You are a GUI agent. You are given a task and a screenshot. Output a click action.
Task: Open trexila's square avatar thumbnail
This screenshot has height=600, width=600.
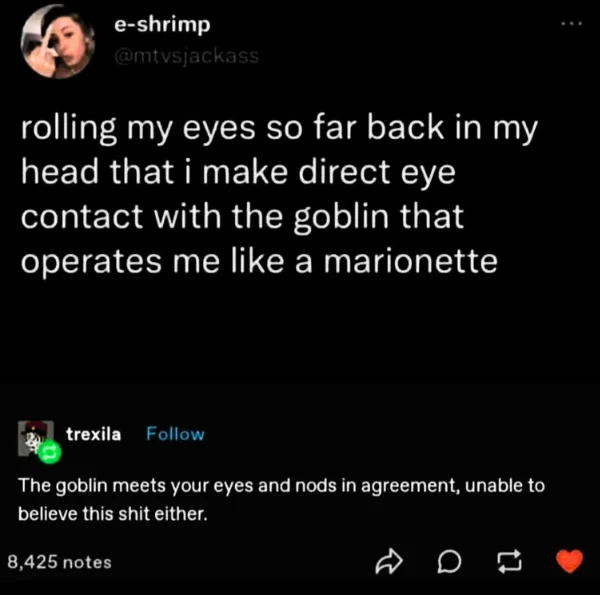(36, 438)
